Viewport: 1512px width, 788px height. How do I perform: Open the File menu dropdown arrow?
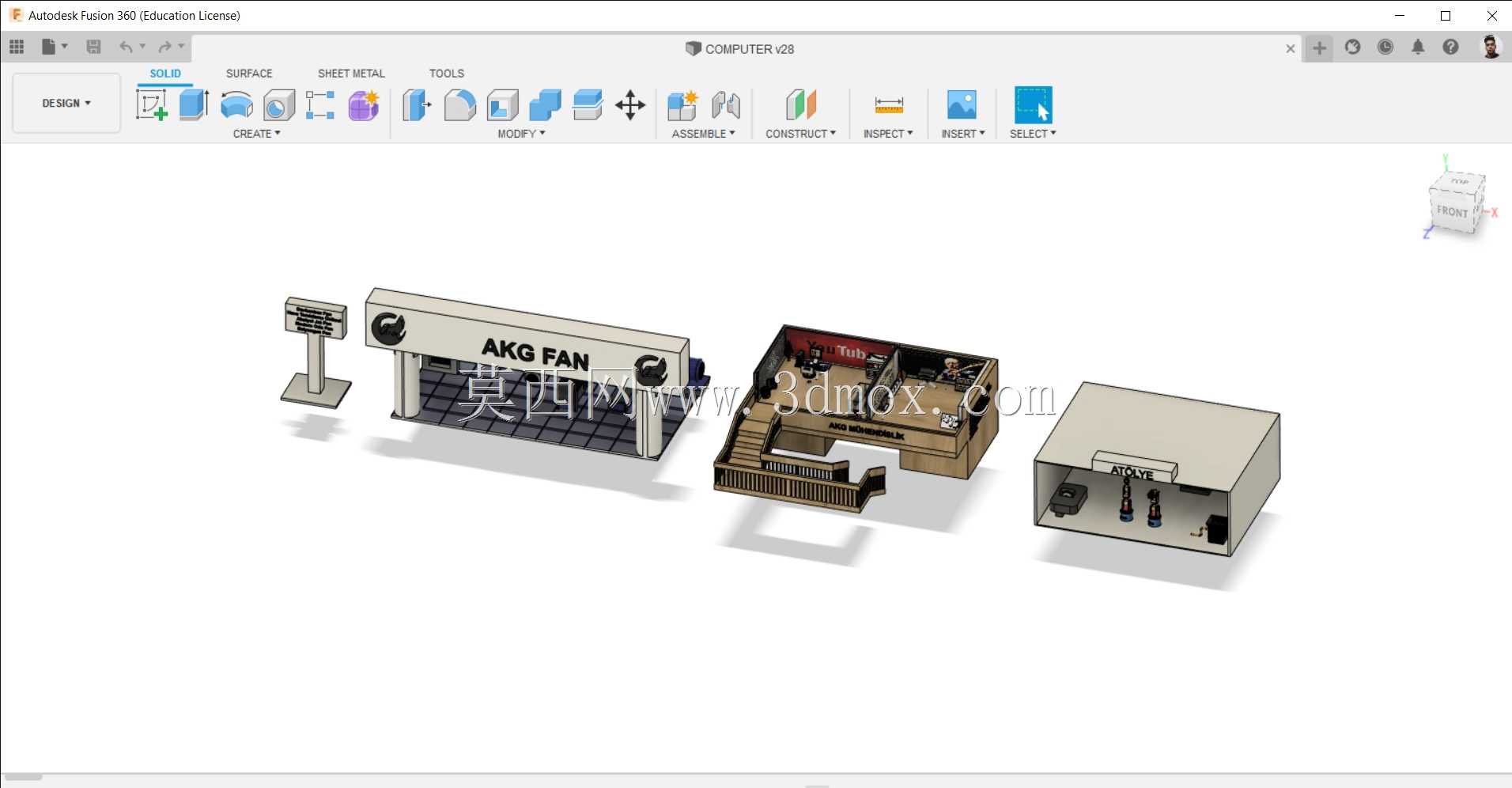click(65, 47)
